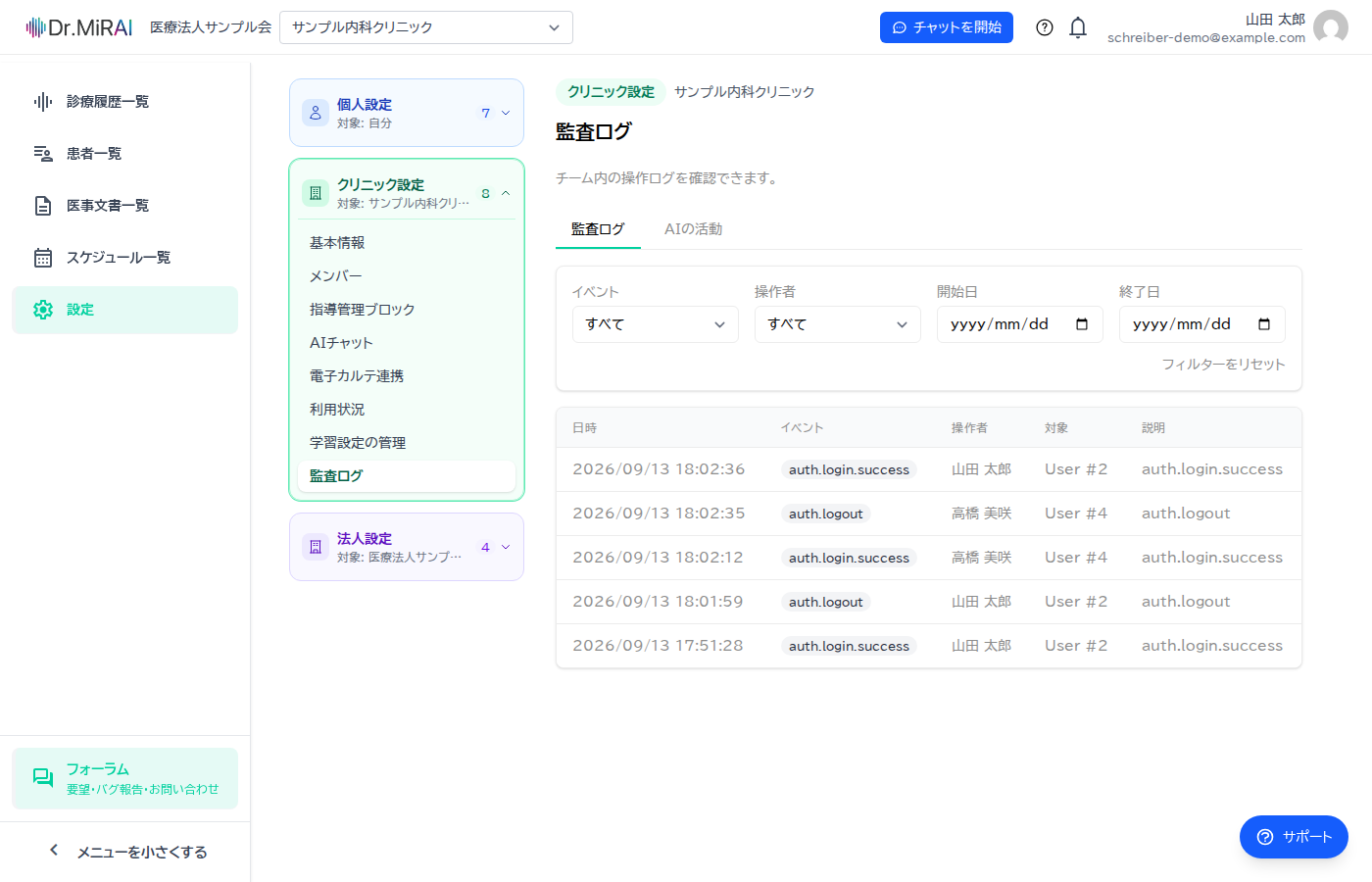Screen dimensions: 1372x882
Task: Open the 開始日 calendar picker icon
Action: click(1082, 324)
